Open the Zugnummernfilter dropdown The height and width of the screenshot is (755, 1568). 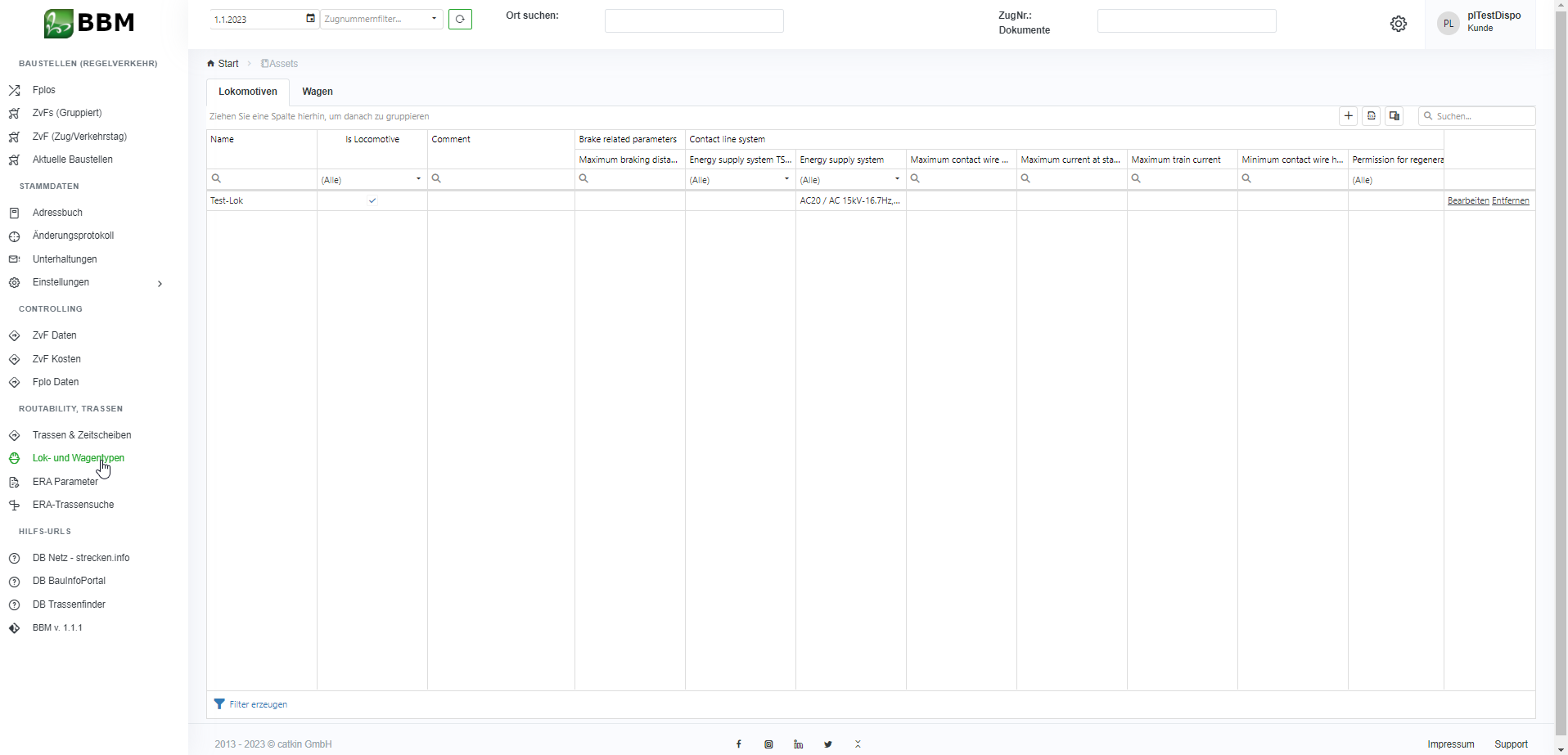click(x=433, y=19)
